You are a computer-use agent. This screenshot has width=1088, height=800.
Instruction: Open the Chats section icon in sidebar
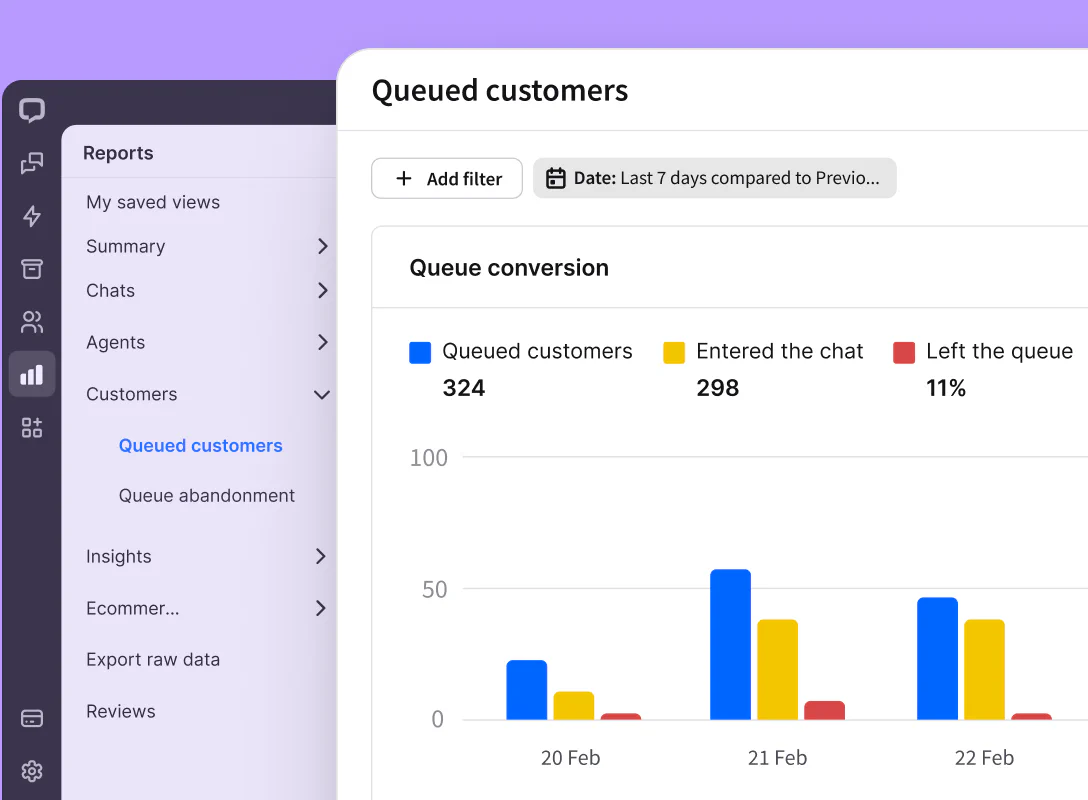click(x=32, y=163)
